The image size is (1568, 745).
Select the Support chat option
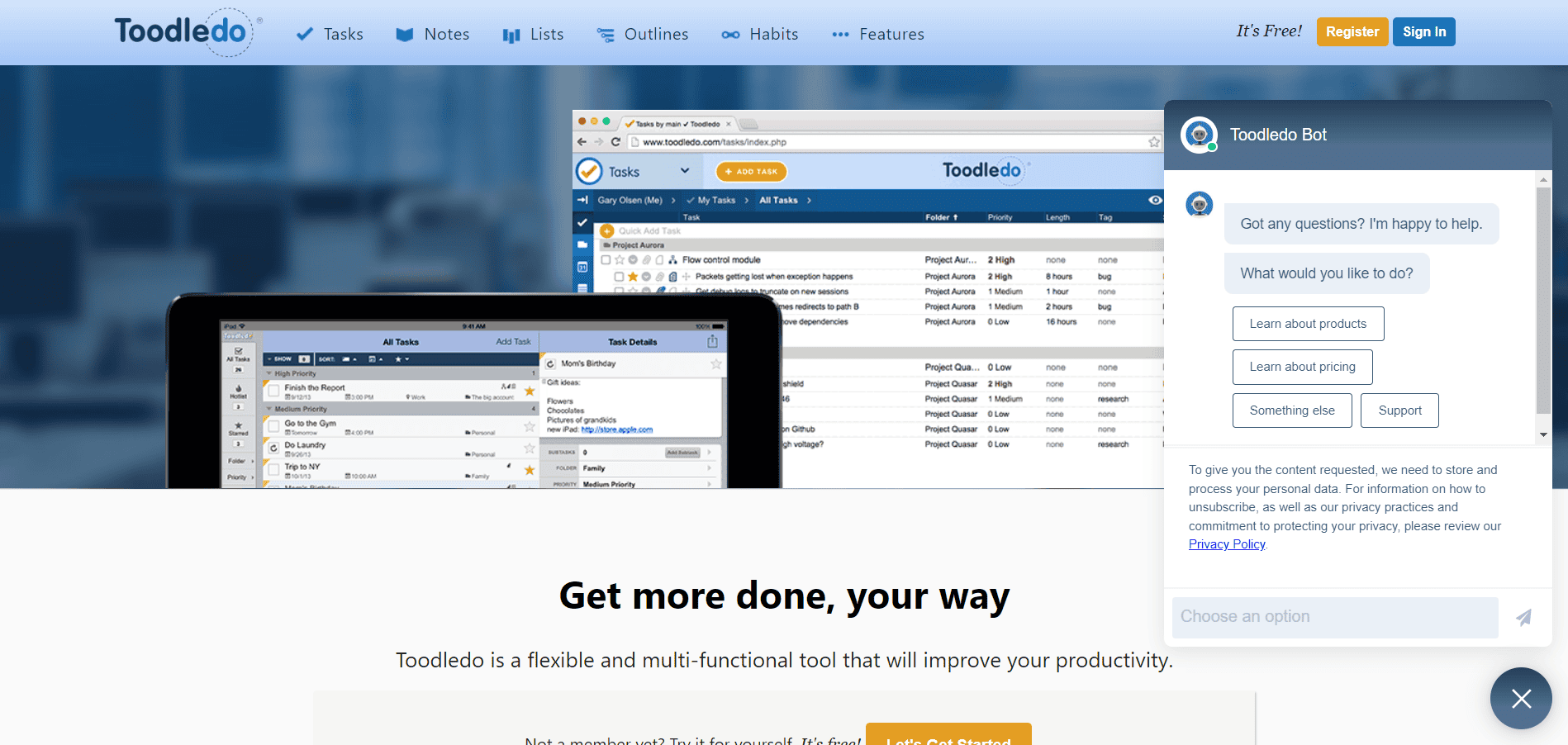(1399, 410)
